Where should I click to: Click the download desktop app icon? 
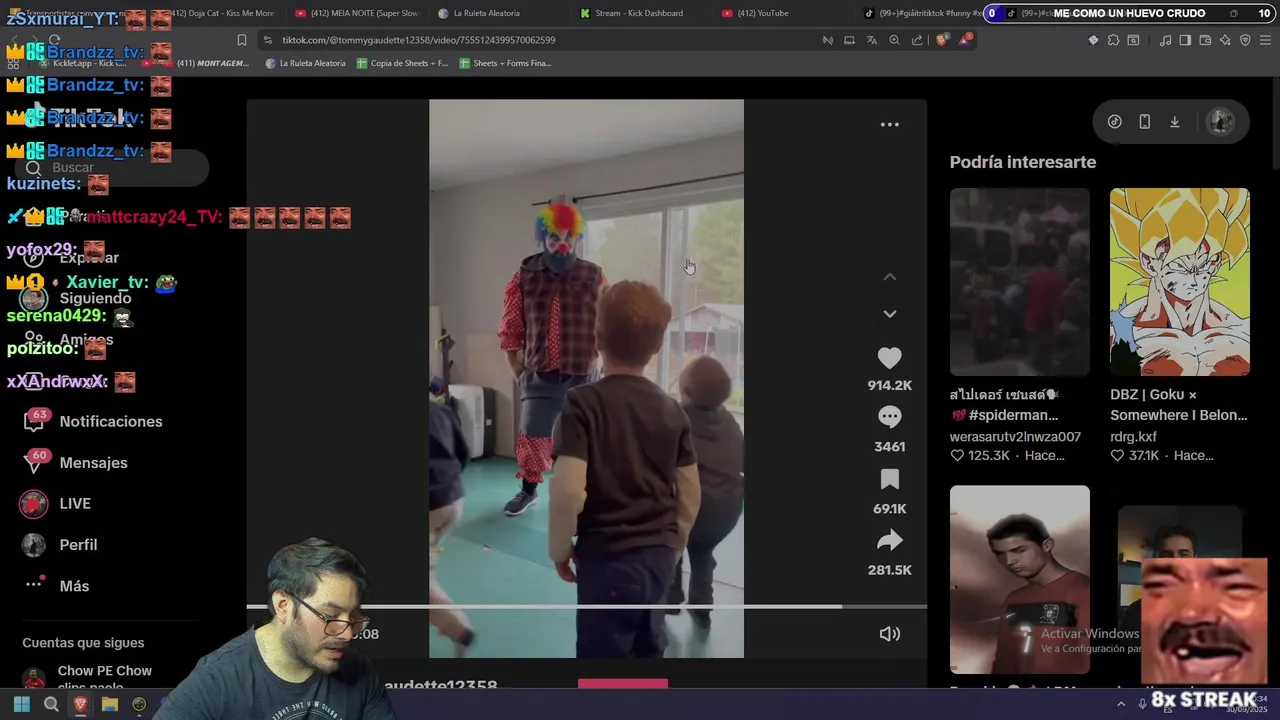(1174, 122)
